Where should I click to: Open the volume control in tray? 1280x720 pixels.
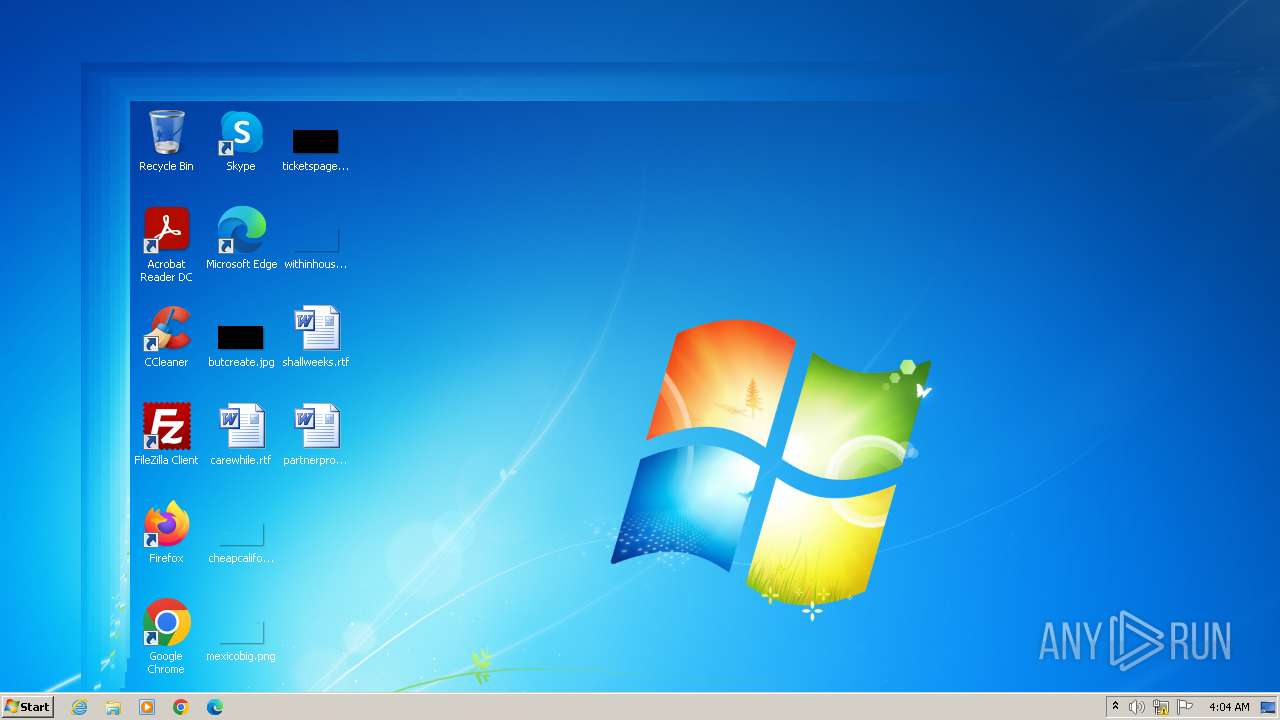click(1137, 707)
